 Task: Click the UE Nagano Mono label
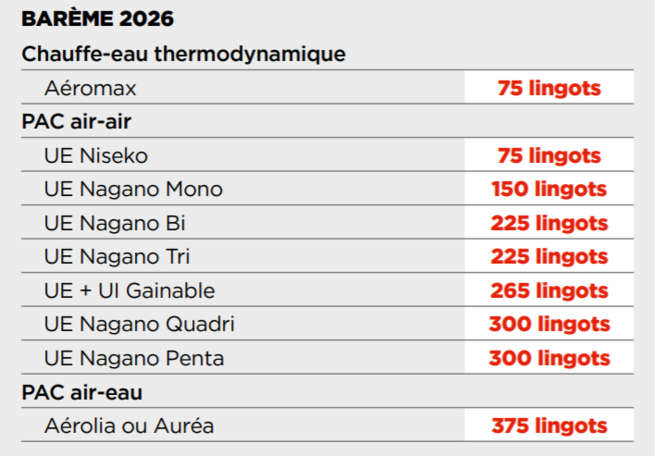[133, 189]
